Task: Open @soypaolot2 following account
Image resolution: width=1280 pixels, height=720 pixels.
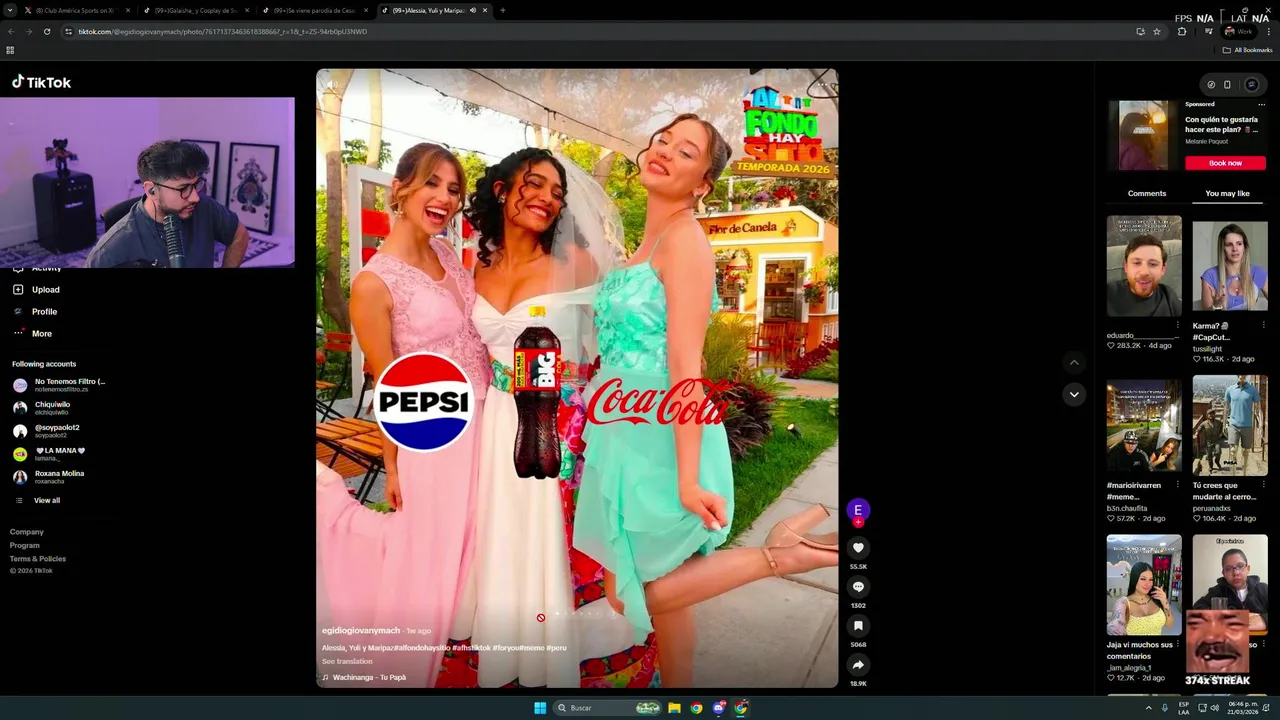Action: click(x=46, y=431)
